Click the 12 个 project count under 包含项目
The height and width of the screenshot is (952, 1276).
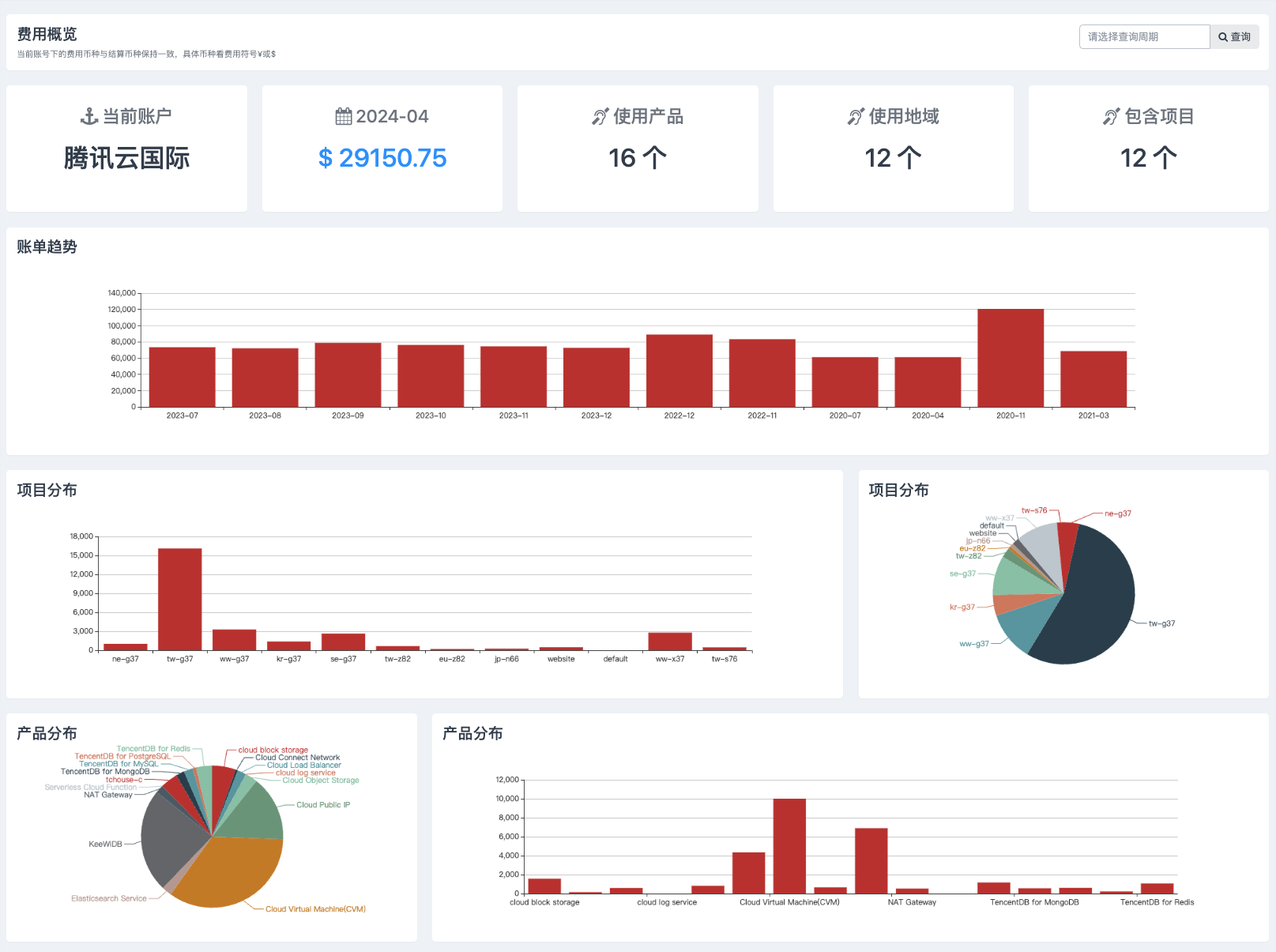coord(1149,158)
